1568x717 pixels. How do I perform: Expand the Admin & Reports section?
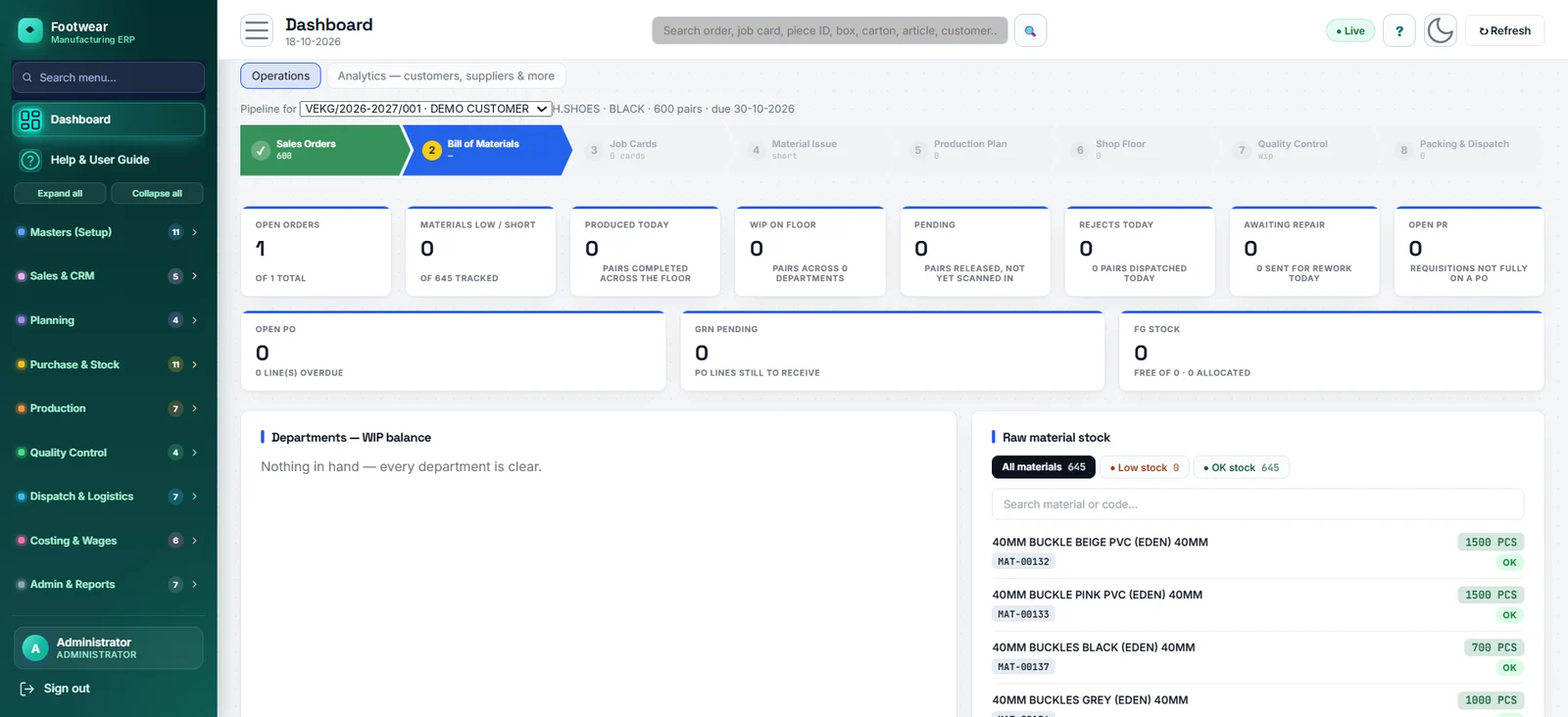[108, 585]
